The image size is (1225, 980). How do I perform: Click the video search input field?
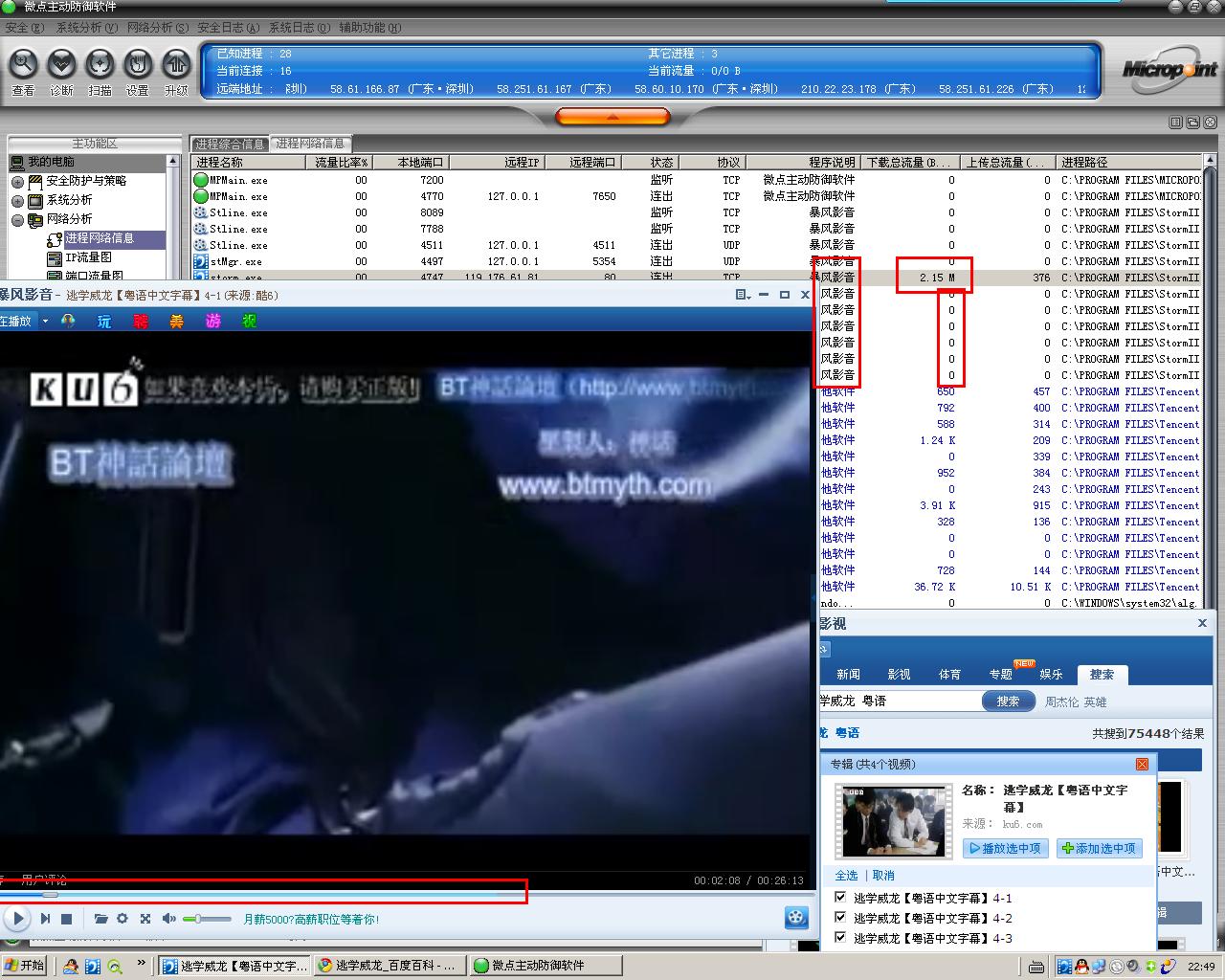pyautogui.click(x=900, y=702)
